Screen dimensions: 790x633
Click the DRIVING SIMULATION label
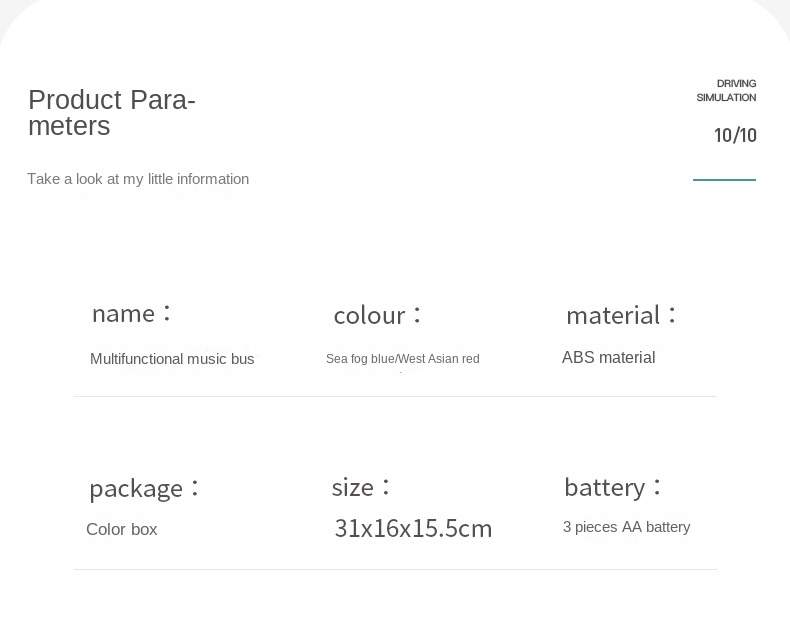[727, 90]
